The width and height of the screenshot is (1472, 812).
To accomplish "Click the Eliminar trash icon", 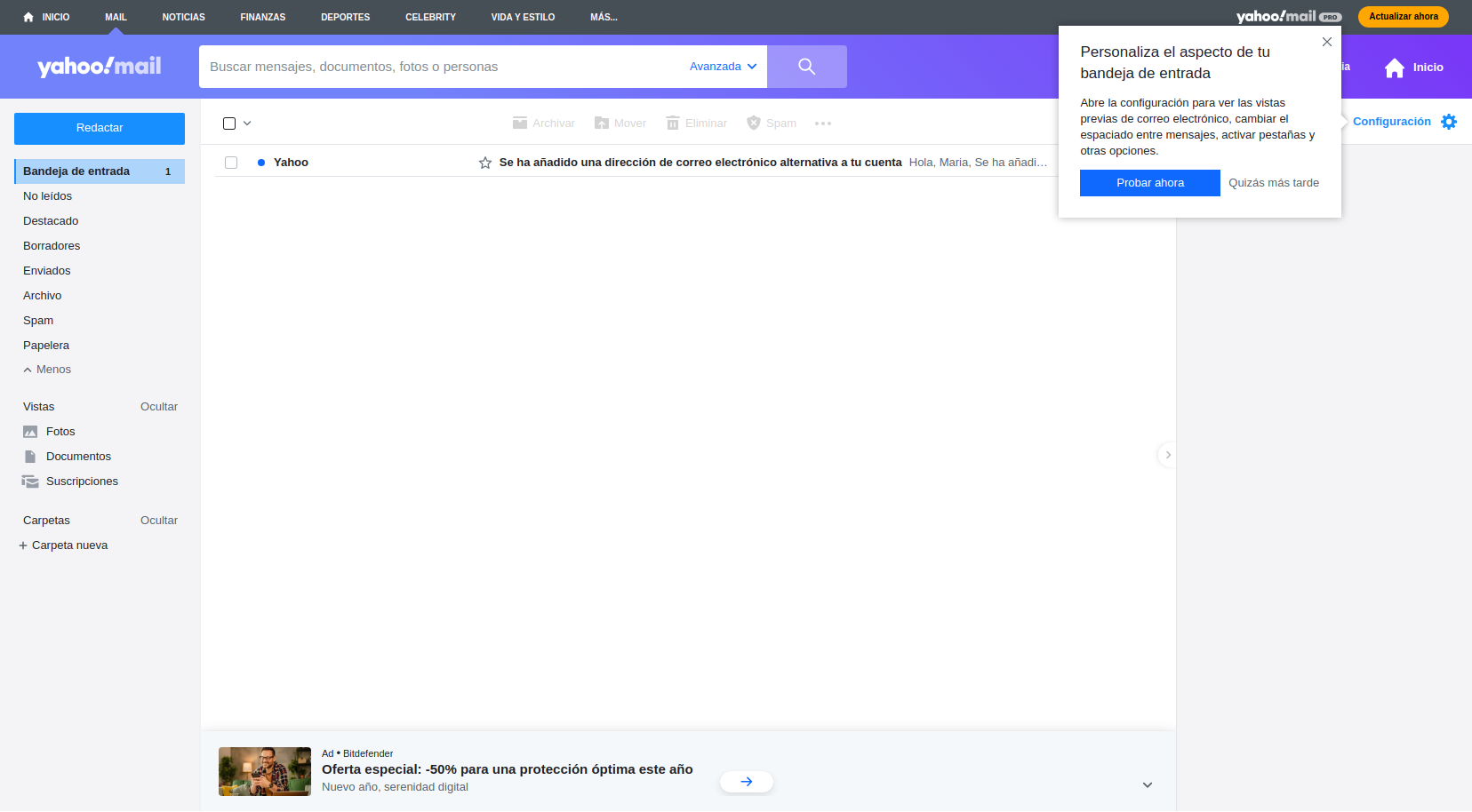I will click(673, 123).
